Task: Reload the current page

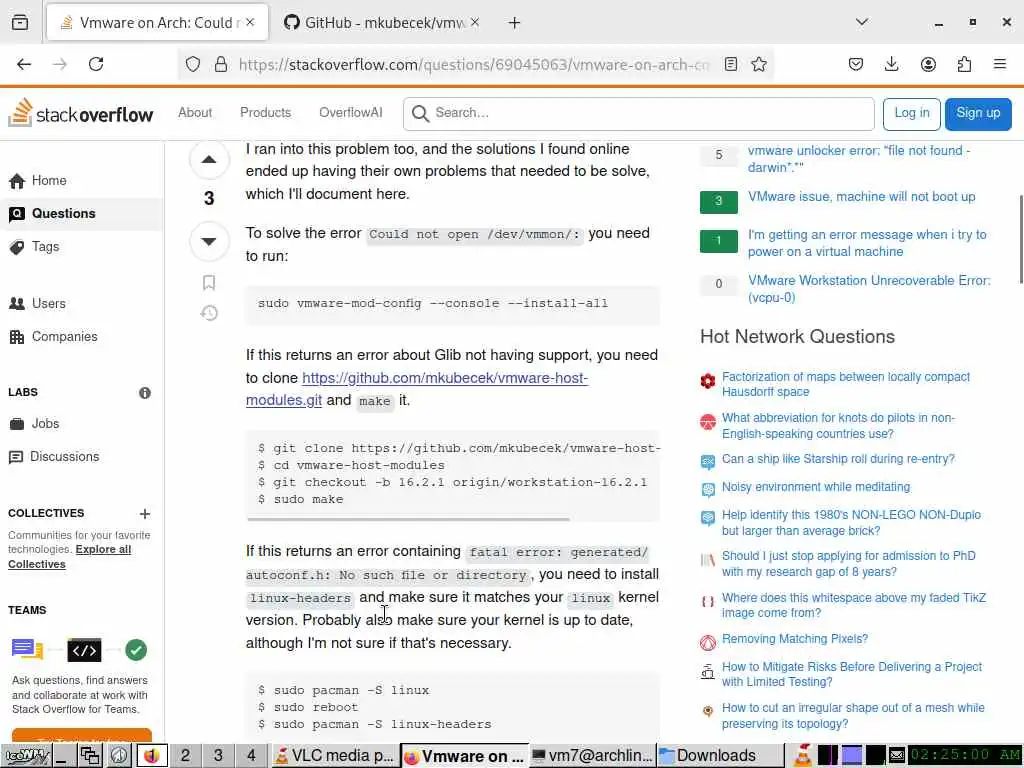Action: pyautogui.click(x=96, y=64)
